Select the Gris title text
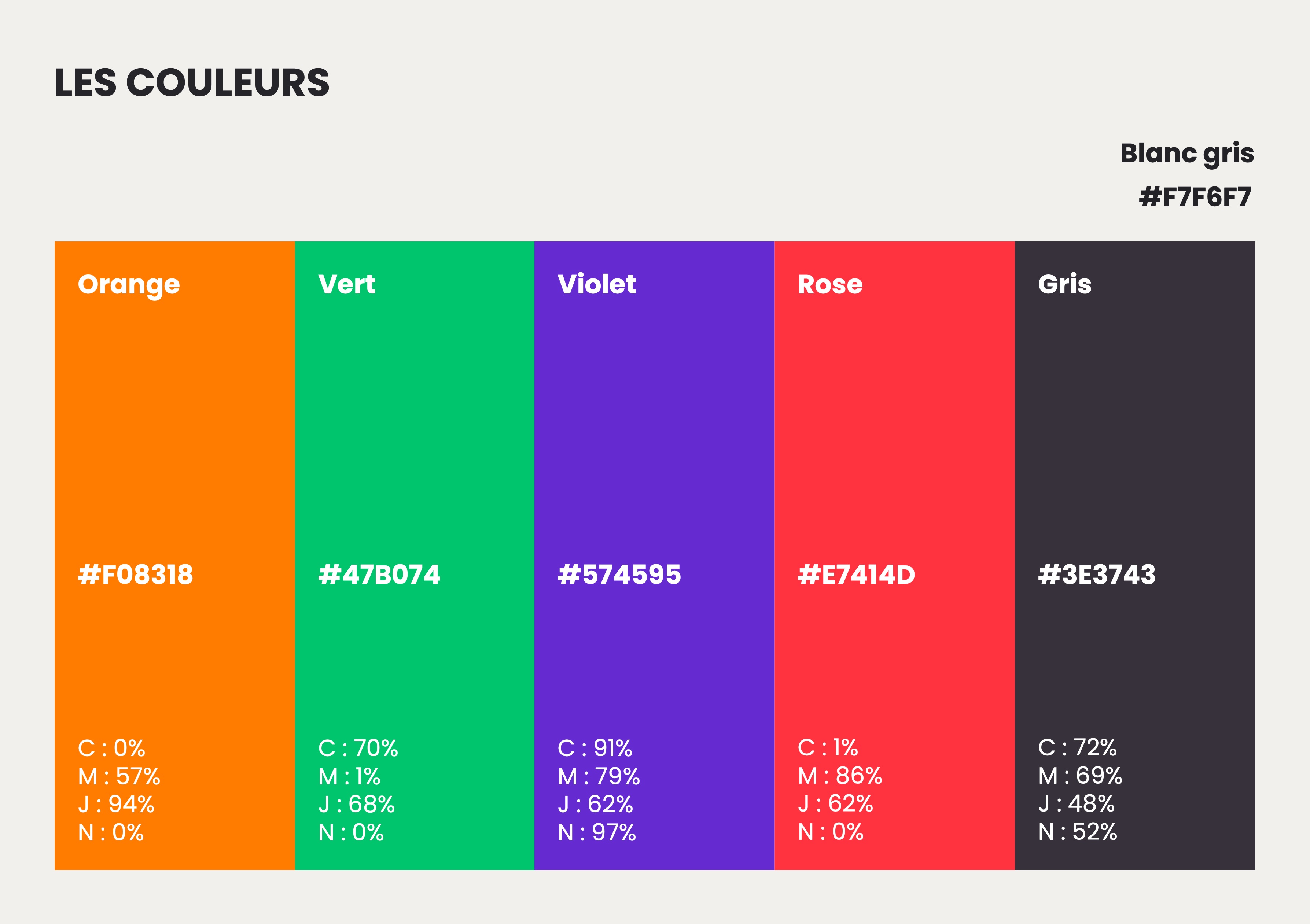Viewport: 1310px width, 924px height. point(1065,284)
